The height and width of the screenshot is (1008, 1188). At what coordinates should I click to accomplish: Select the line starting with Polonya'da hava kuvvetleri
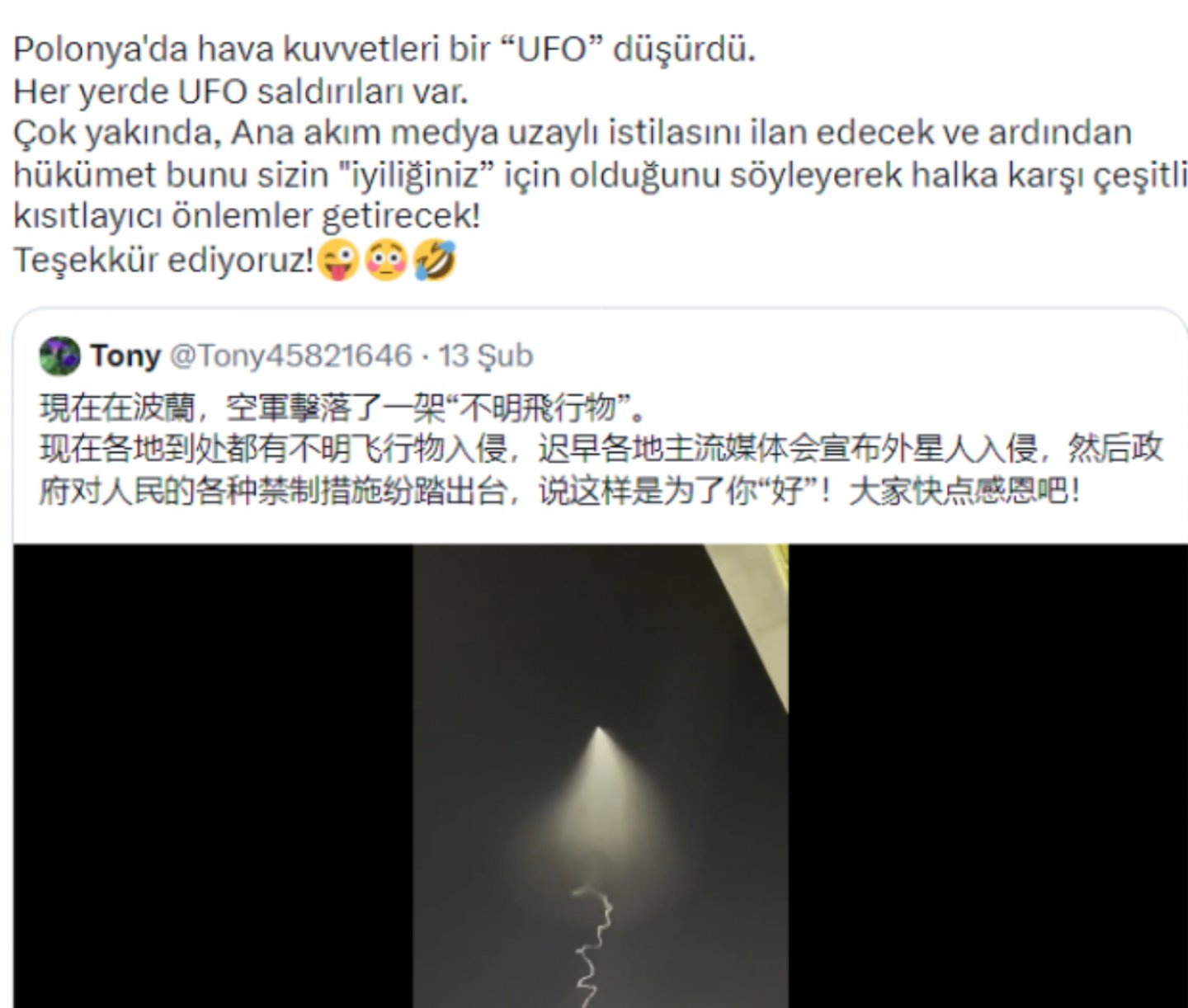tap(384, 49)
